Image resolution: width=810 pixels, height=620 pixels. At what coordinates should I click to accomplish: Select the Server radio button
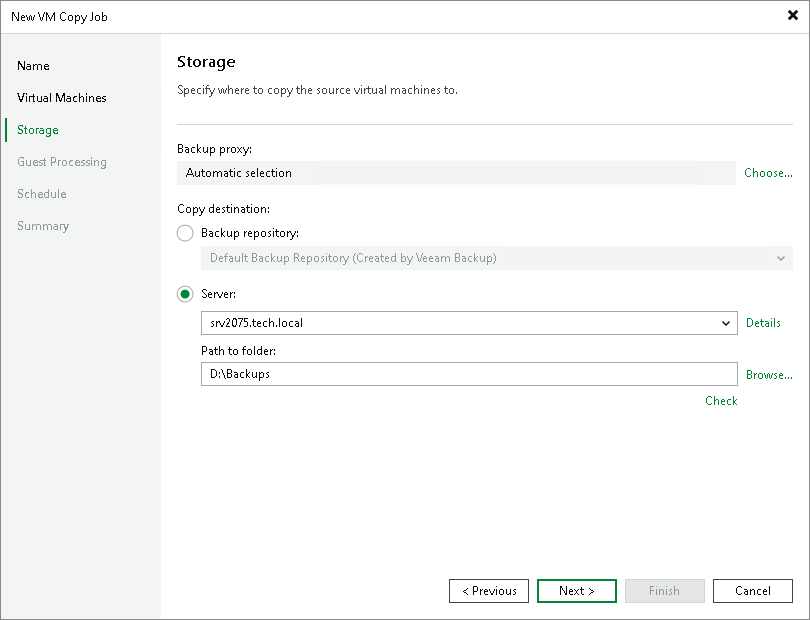tap(185, 294)
